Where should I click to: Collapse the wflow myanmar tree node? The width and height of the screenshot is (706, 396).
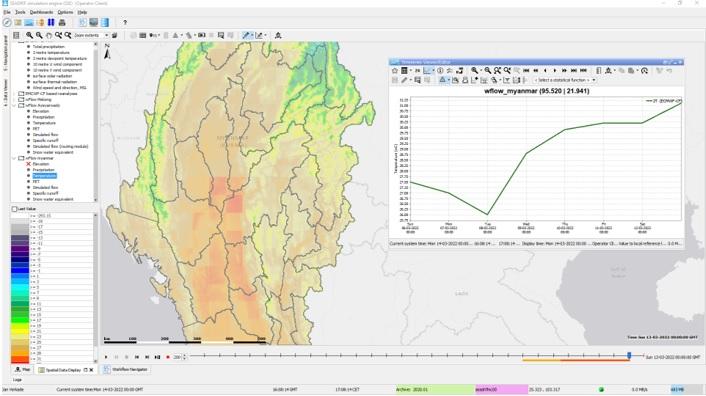(14, 158)
